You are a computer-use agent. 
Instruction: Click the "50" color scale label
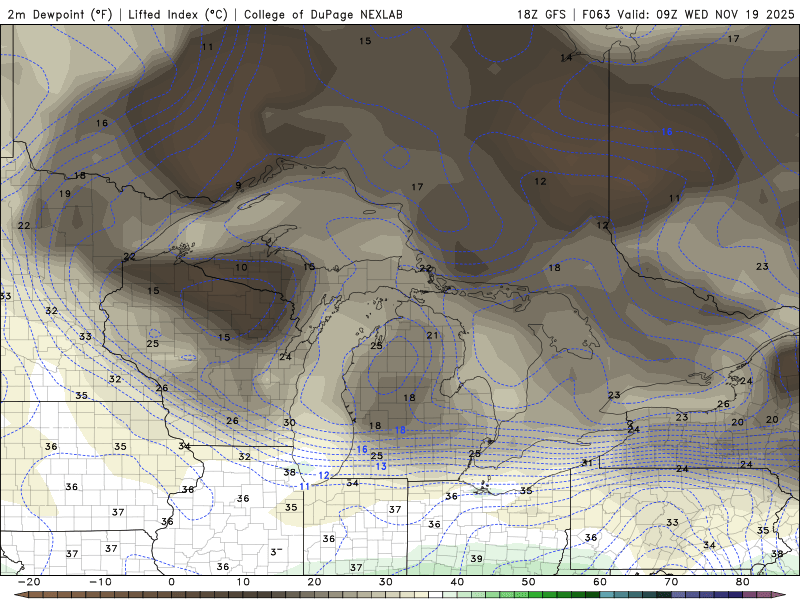point(529,582)
